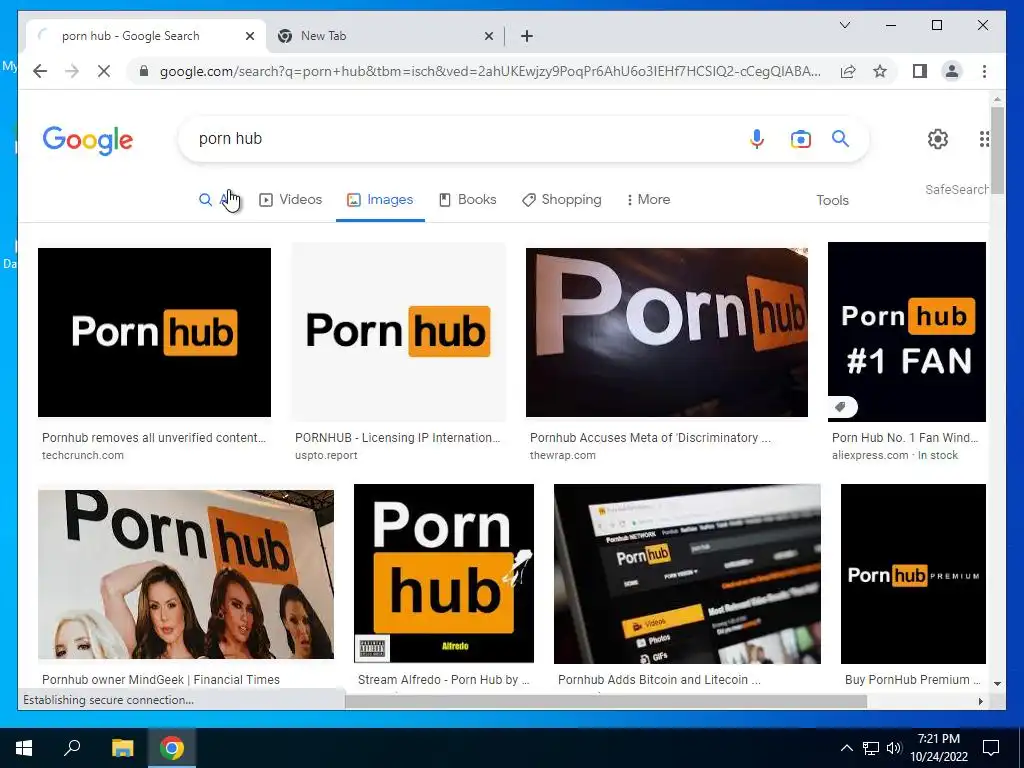Open the taskbar clock and date
This screenshot has width=1024, height=768.
coord(938,748)
